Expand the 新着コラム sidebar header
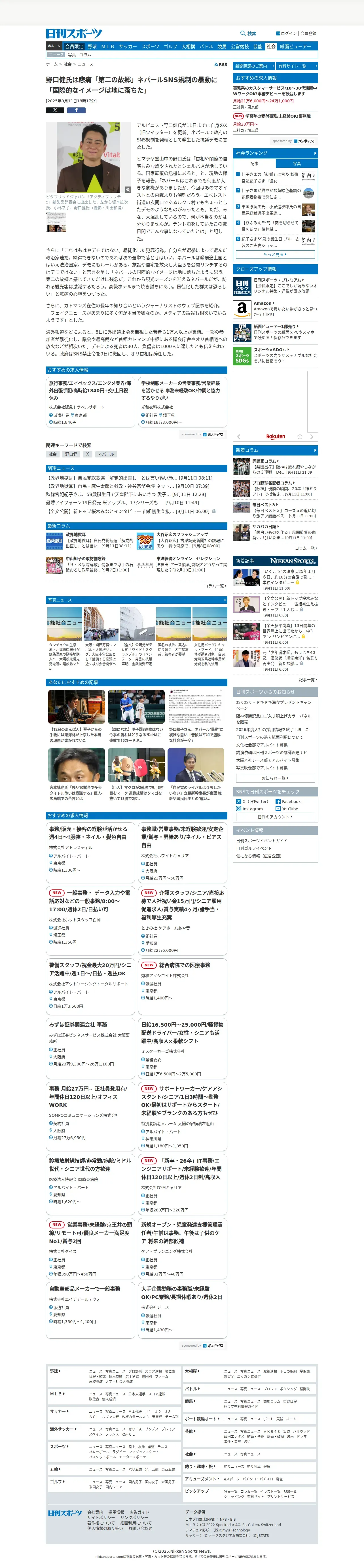Image resolution: width=364 pixels, height=1568 pixels. [x=275, y=450]
